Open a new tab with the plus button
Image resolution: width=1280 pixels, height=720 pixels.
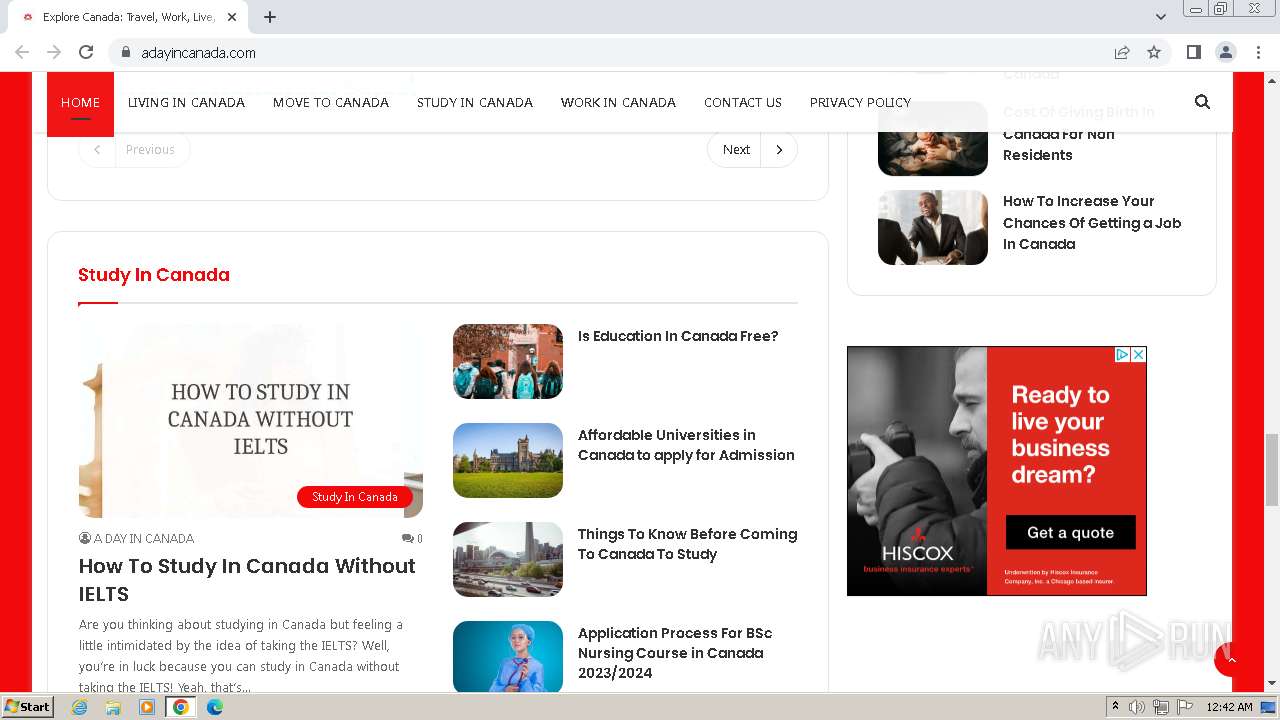point(270,17)
